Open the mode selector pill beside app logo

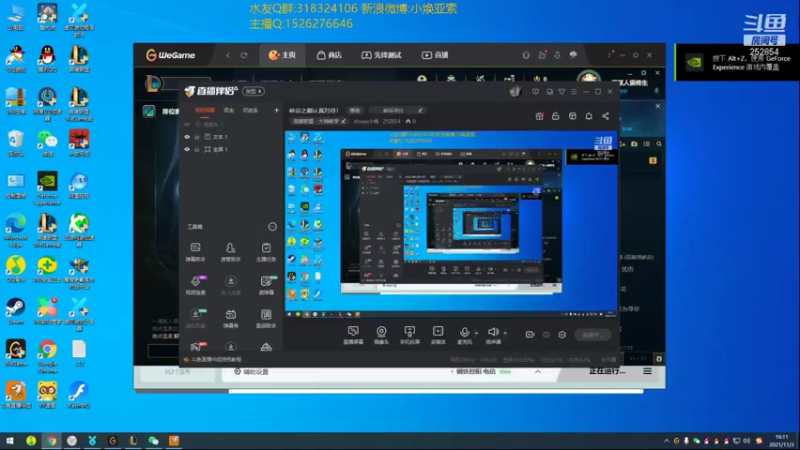click(x=253, y=91)
